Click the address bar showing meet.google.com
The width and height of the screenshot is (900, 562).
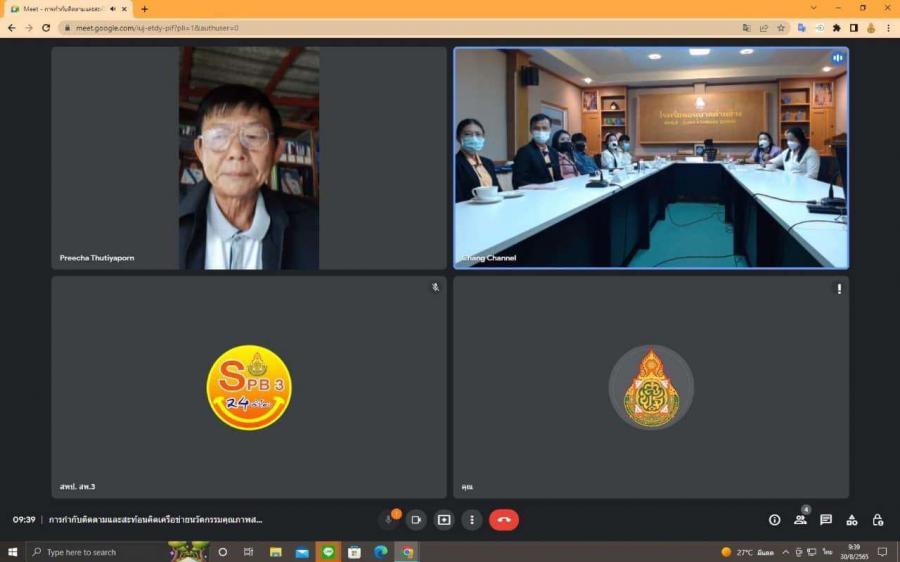coord(400,28)
